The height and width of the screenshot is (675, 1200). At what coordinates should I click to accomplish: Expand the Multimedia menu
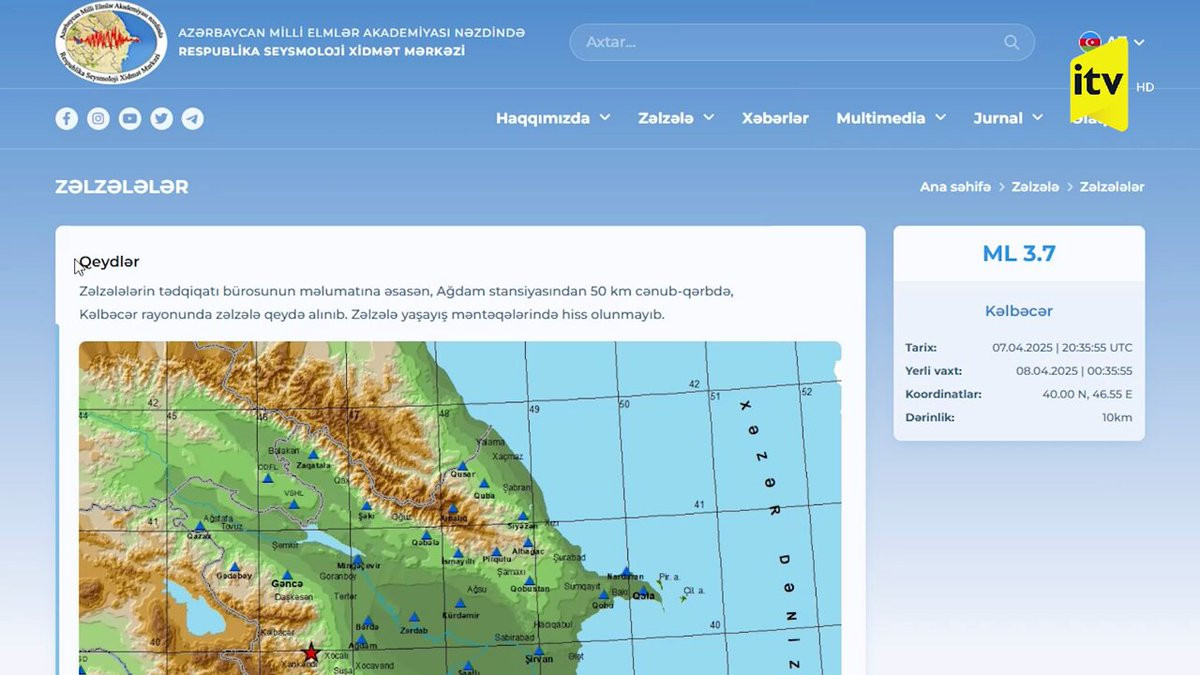[x=891, y=118]
